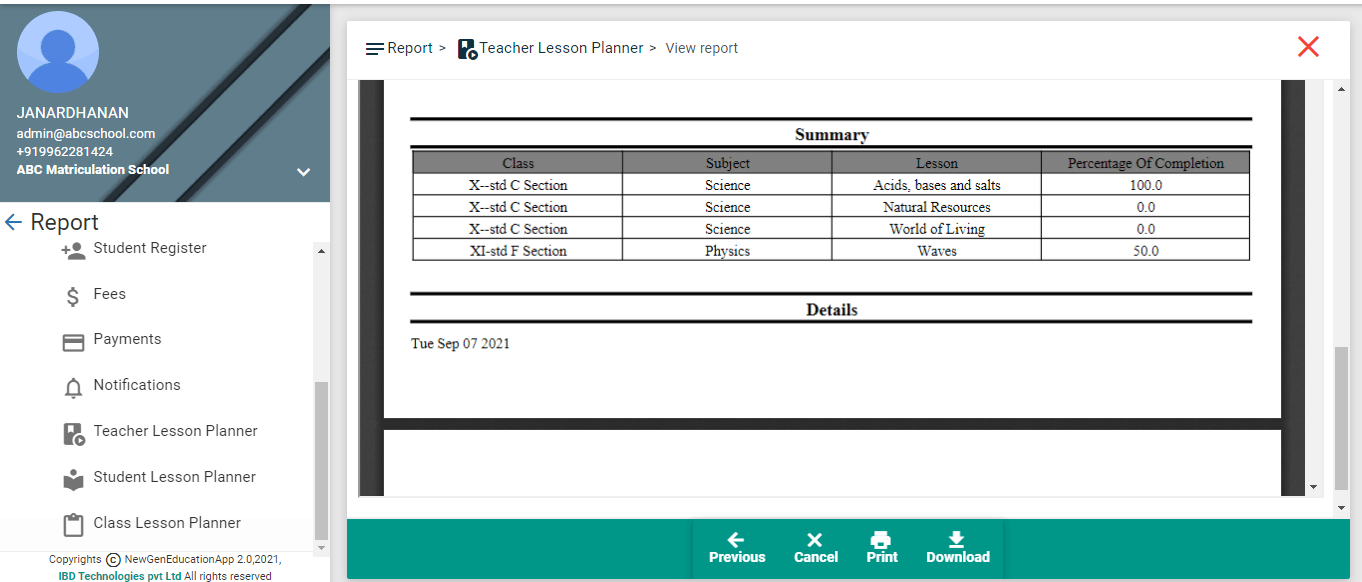Expand the ABC Matriculation School account dropdown

click(x=303, y=172)
